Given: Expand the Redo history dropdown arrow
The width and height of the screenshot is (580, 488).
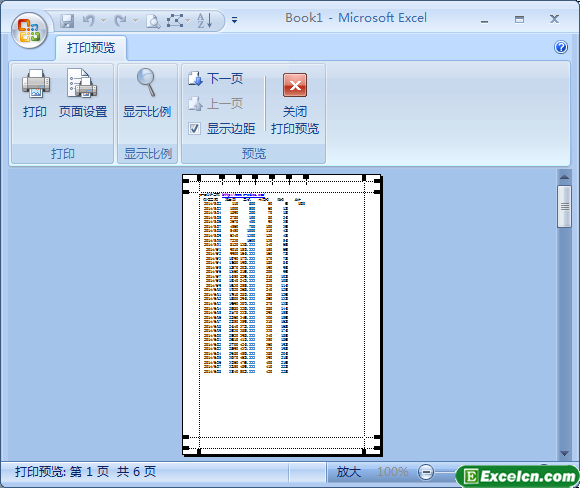Looking at the screenshot, I should [135, 21].
